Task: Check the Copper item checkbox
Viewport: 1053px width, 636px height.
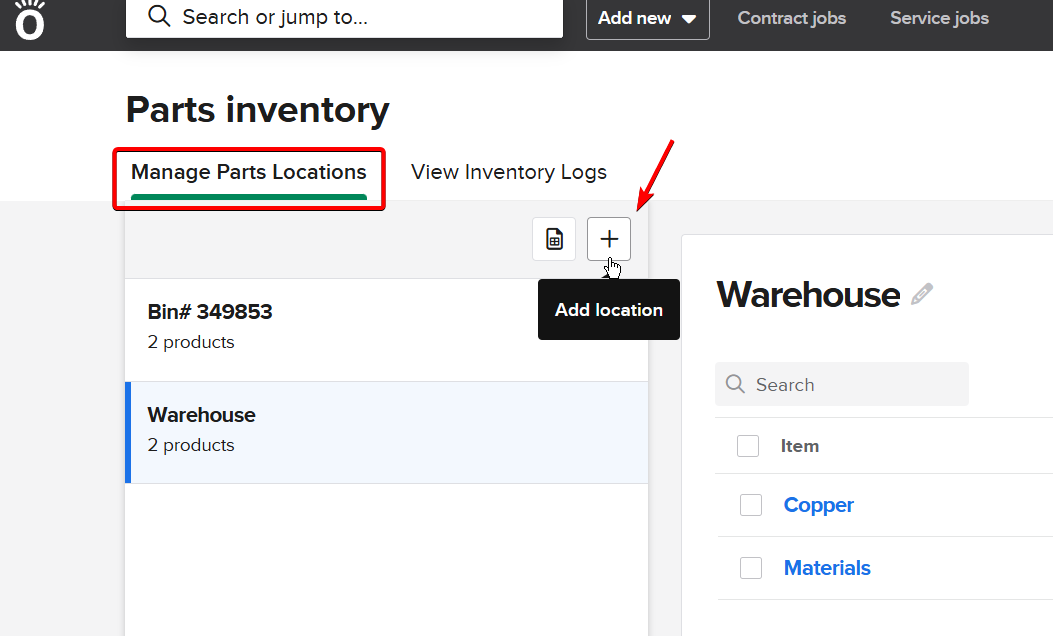Action: tap(751, 505)
